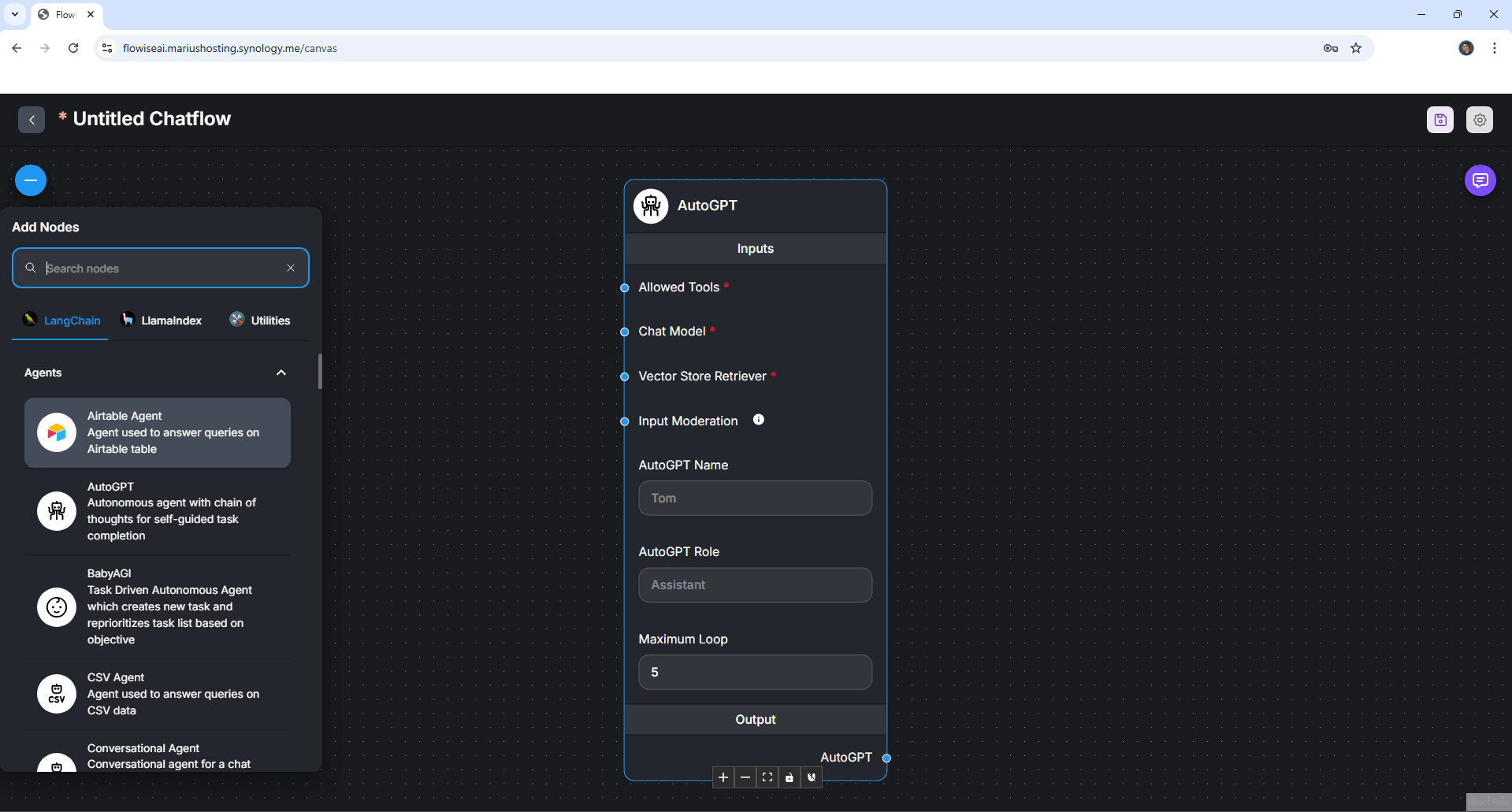Click the address bar URL
Viewport: 1512px width, 812px height.
(230, 48)
